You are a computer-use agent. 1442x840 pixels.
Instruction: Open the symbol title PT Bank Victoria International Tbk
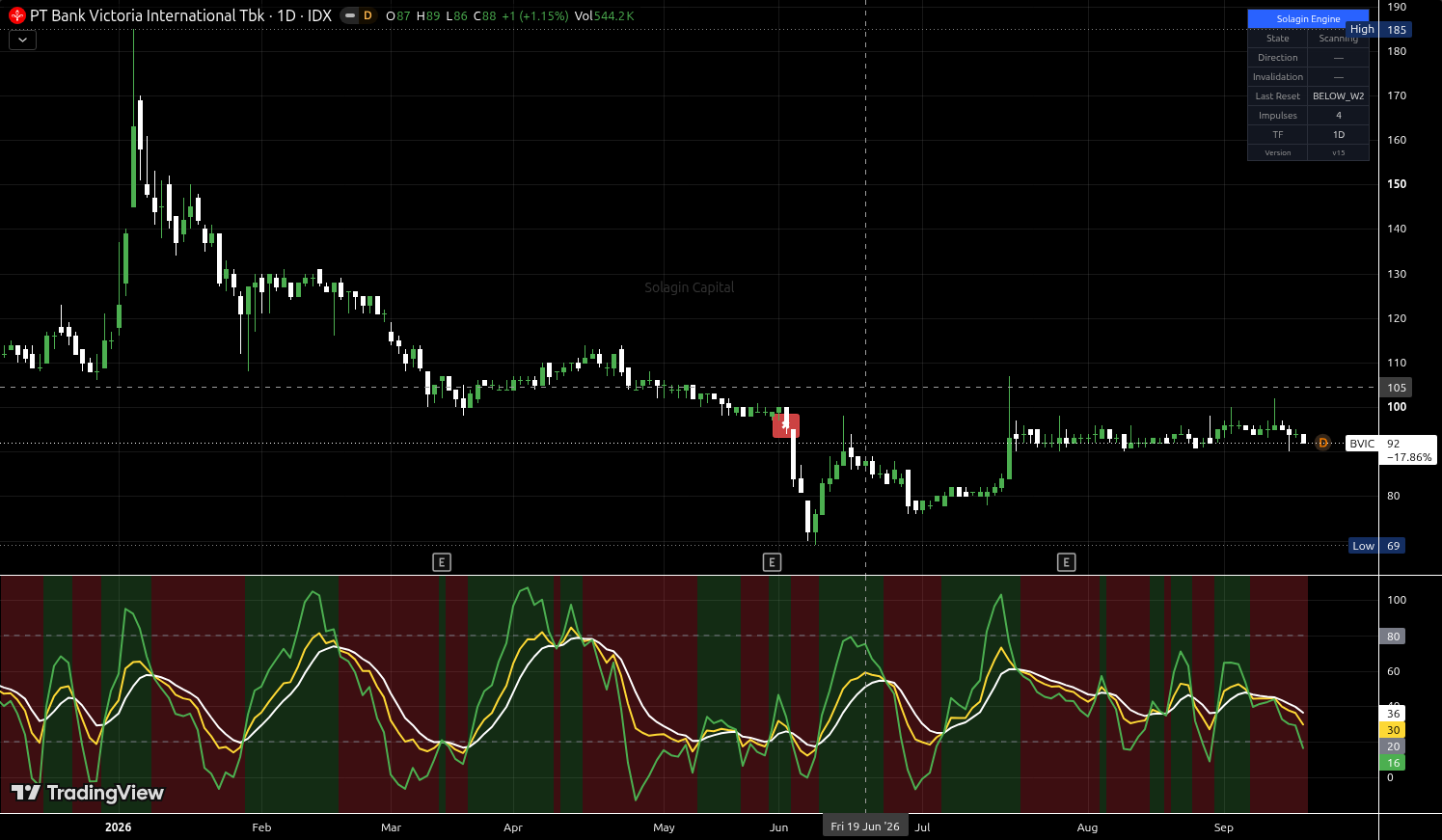click(x=147, y=15)
